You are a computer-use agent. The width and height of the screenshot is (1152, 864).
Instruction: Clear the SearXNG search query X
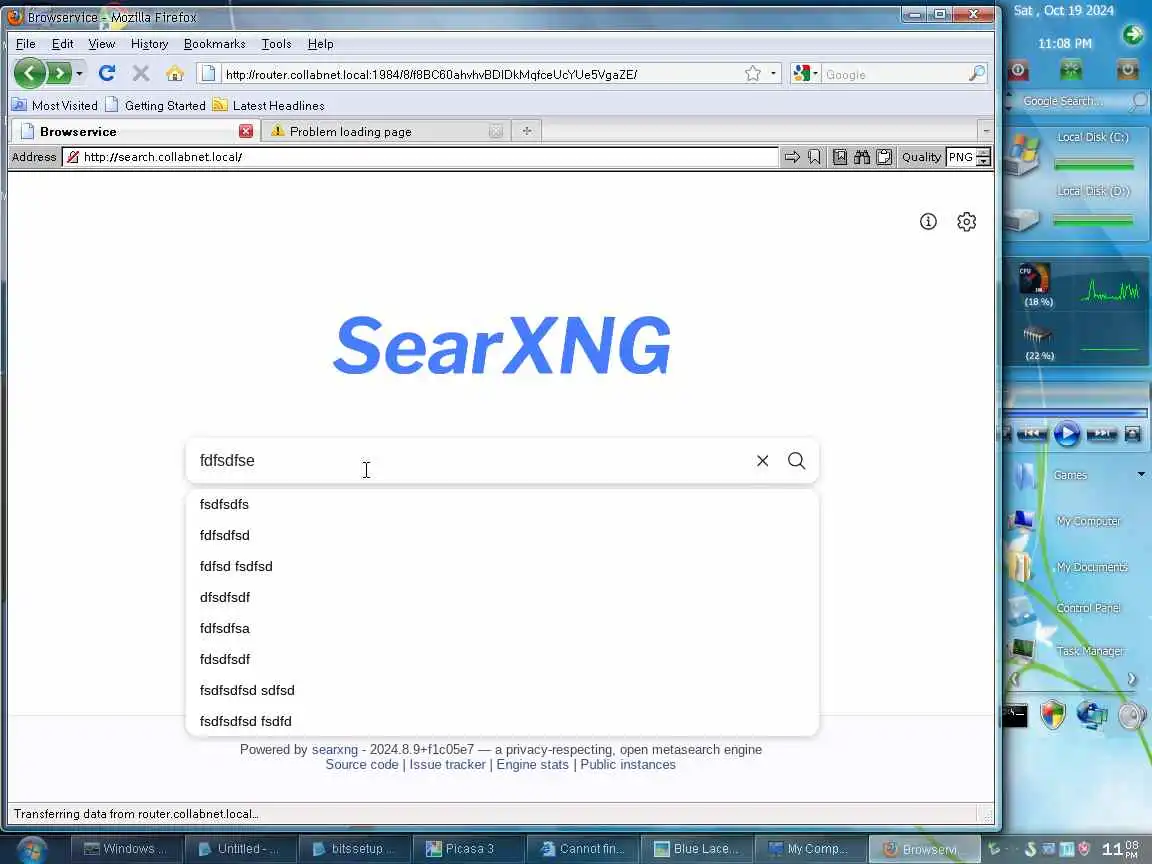pos(763,461)
